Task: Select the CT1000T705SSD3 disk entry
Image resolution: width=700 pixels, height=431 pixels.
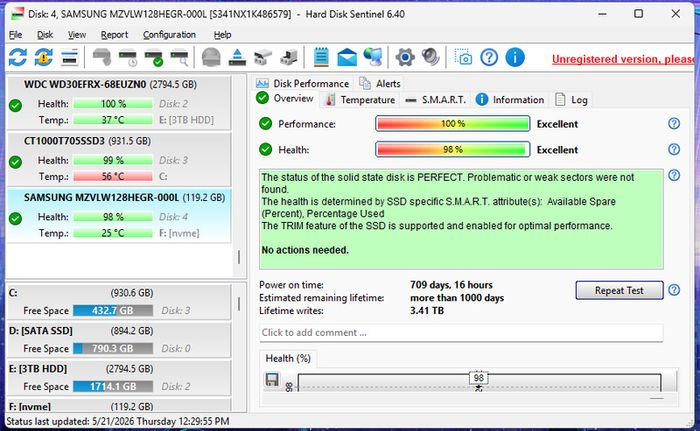Action: tap(119, 159)
